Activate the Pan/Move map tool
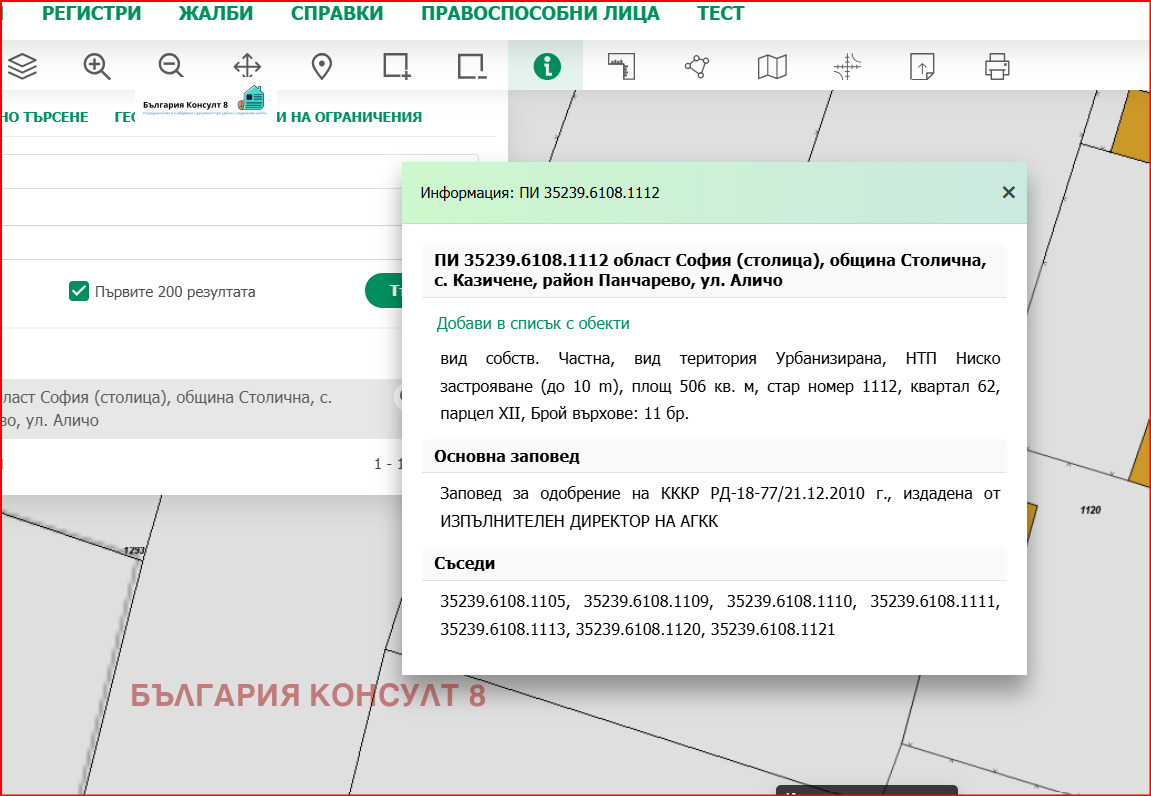Viewport: 1151px width, 796px height. coord(246,66)
